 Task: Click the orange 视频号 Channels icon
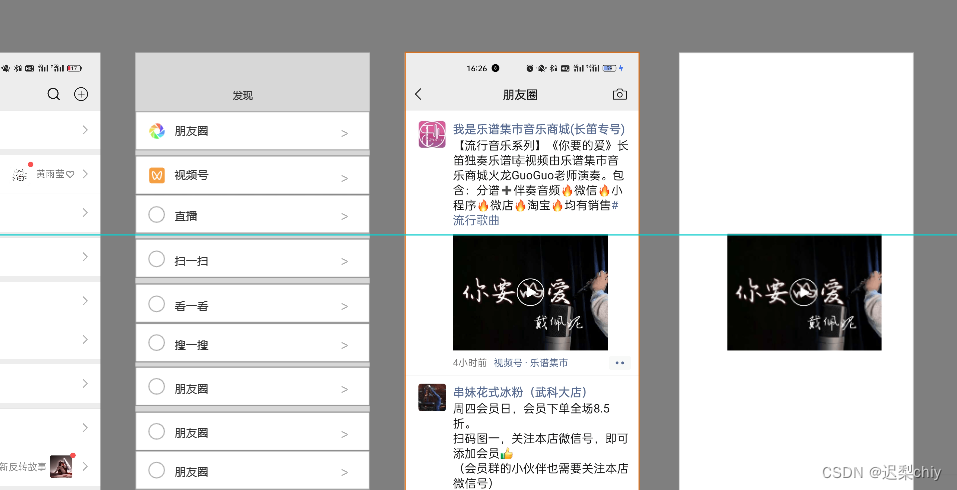[x=157, y=175]
